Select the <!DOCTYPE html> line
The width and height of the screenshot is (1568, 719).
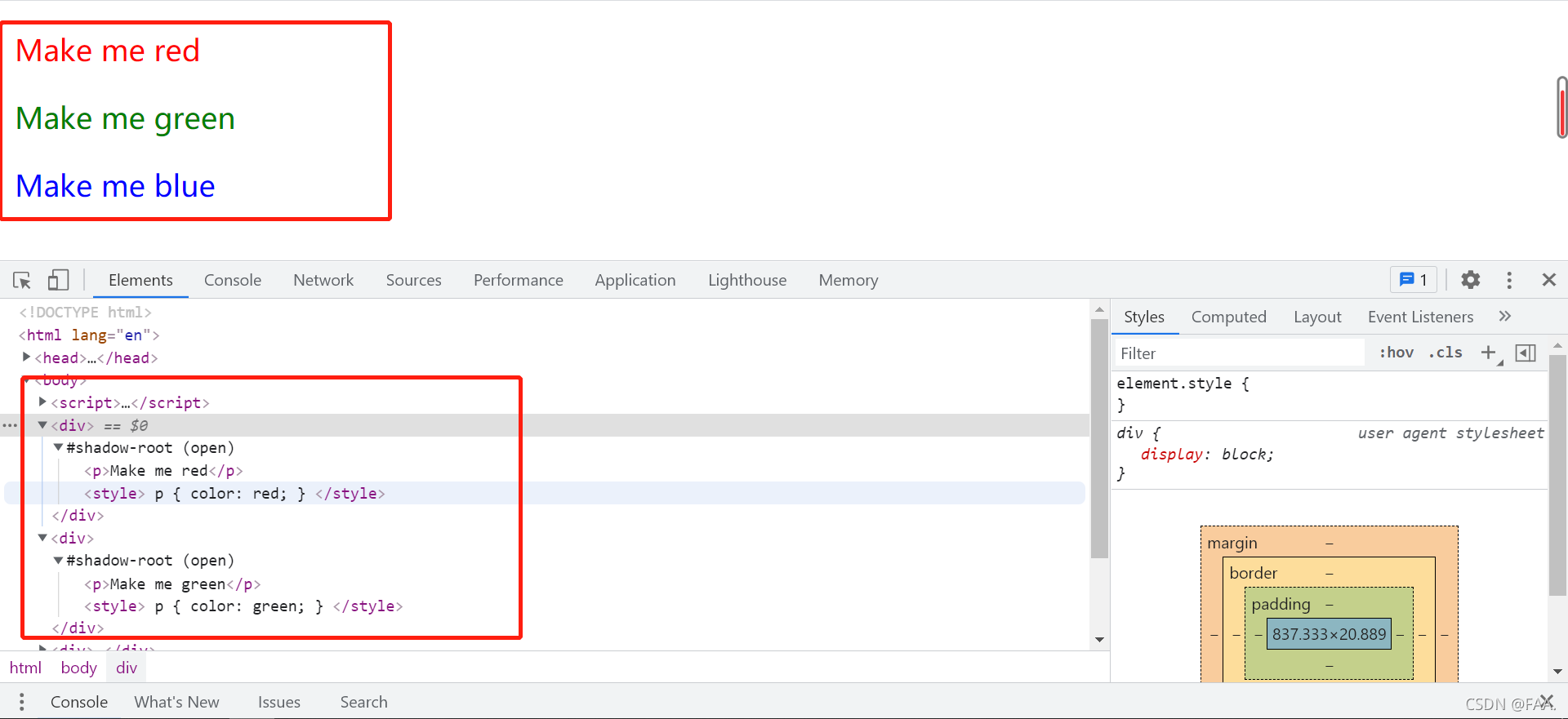85,312
